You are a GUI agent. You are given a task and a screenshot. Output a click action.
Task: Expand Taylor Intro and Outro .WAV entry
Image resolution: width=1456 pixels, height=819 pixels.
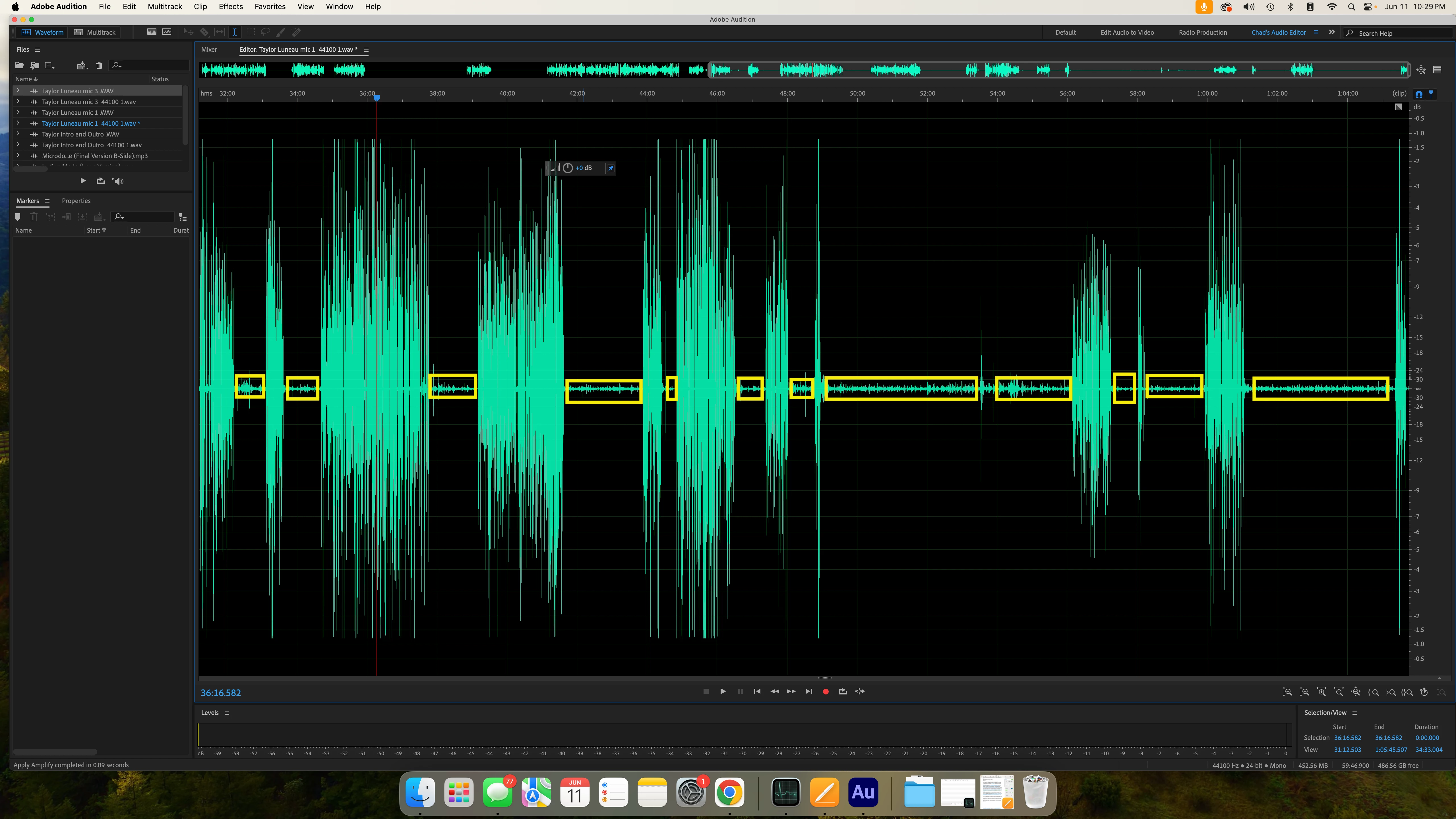coord(18,134)
